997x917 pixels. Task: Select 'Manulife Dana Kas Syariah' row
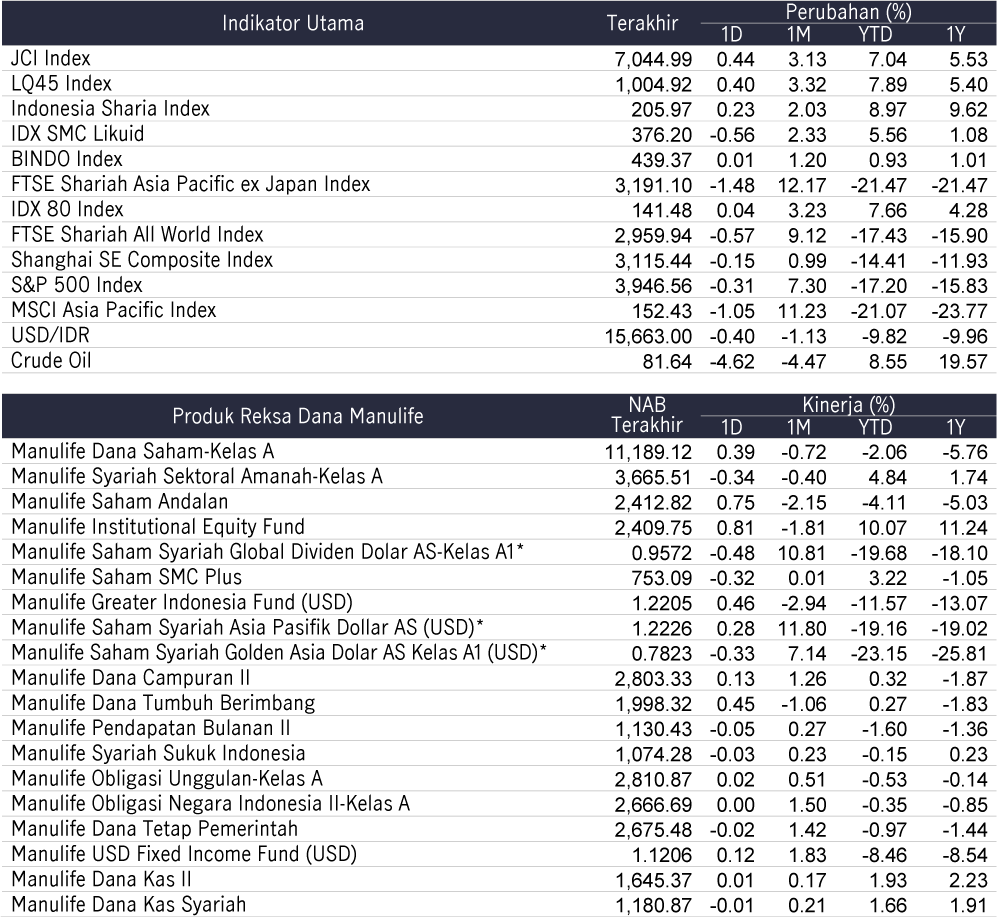pos(128,904)
